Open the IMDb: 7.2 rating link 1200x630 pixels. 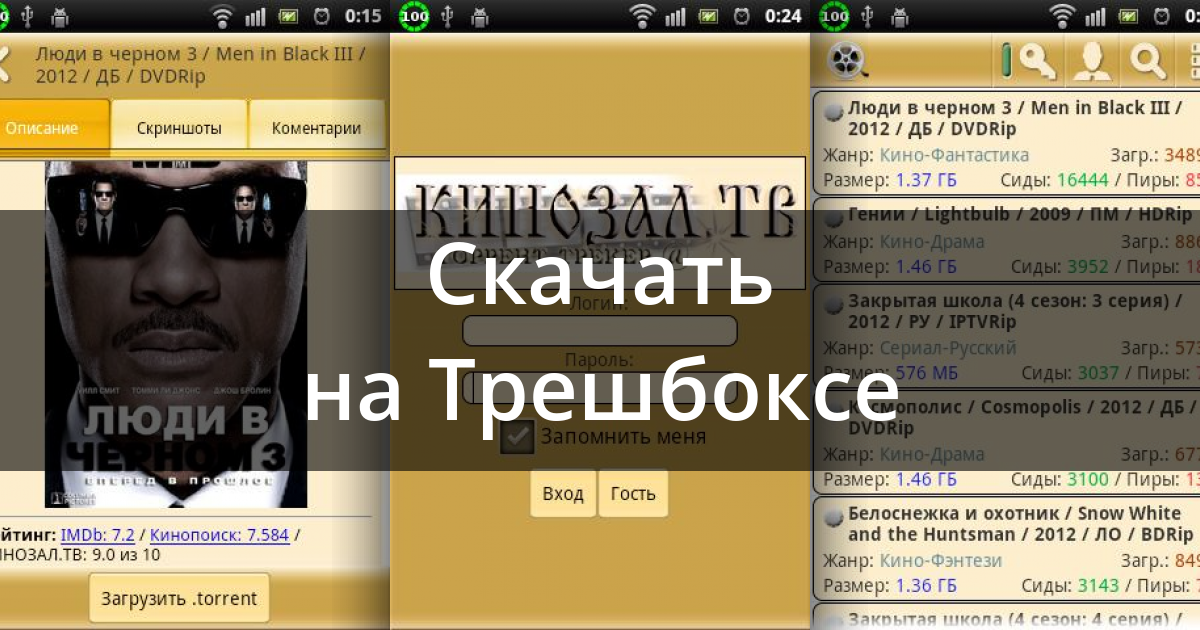pos(98,535)
